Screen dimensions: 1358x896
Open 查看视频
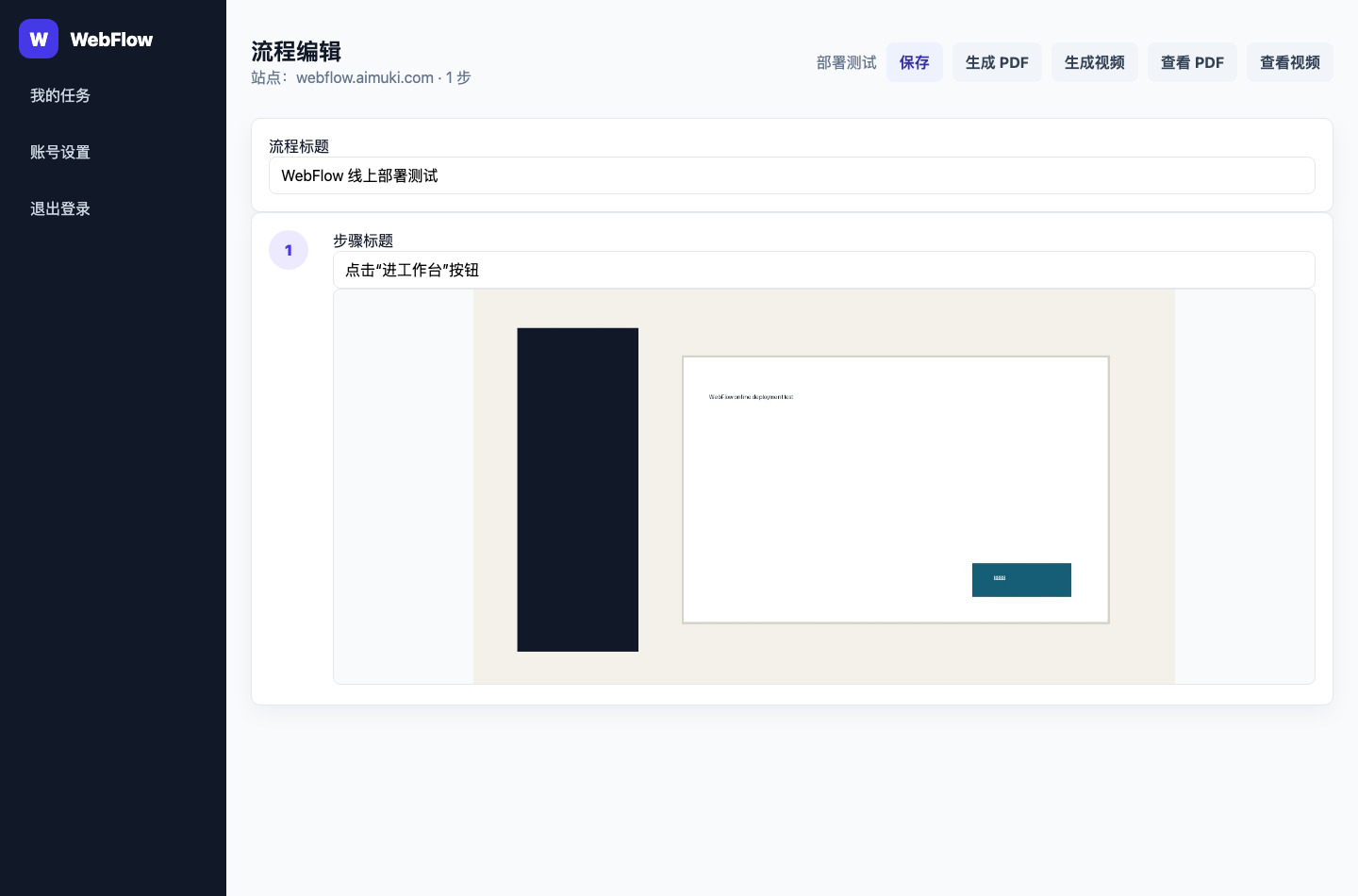[x=1289, y=62]
